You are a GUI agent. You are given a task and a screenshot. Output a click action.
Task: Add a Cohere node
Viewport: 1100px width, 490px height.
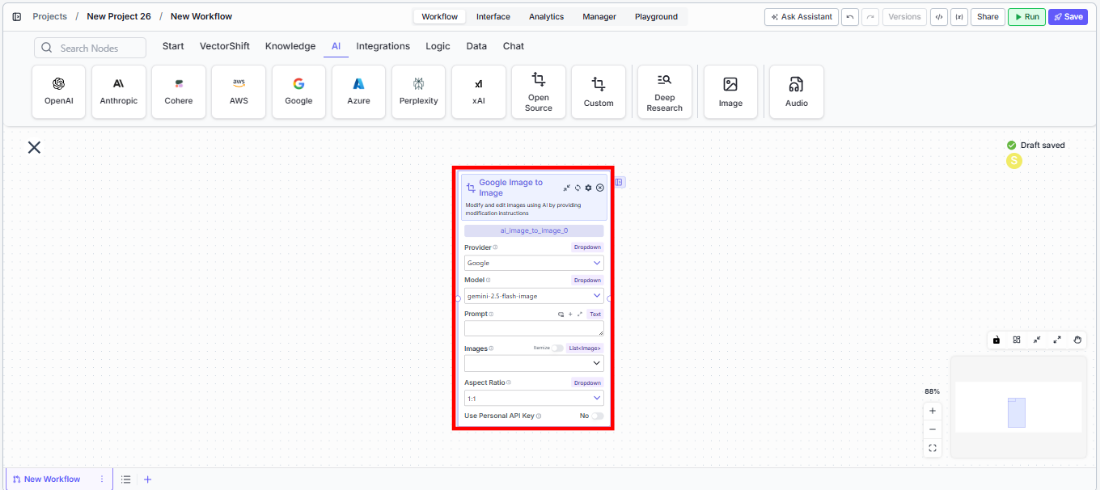coord(179,92)
